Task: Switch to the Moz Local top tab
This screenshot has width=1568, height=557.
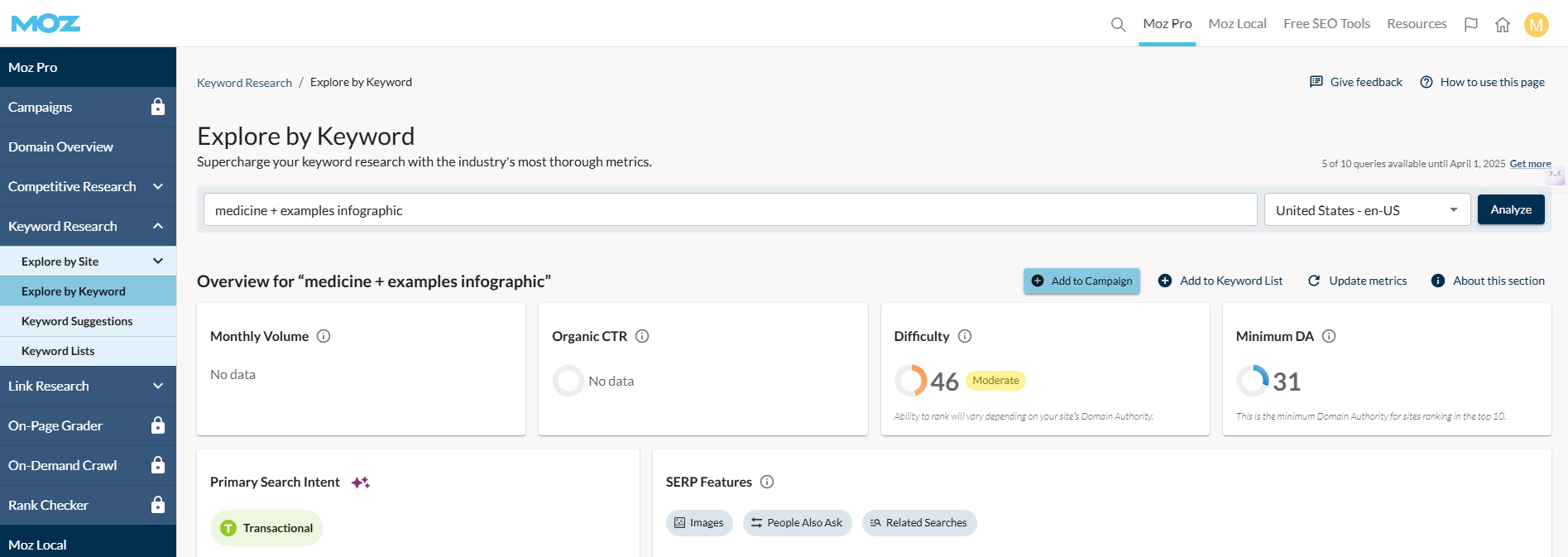Action: (x=1237, y=24)
